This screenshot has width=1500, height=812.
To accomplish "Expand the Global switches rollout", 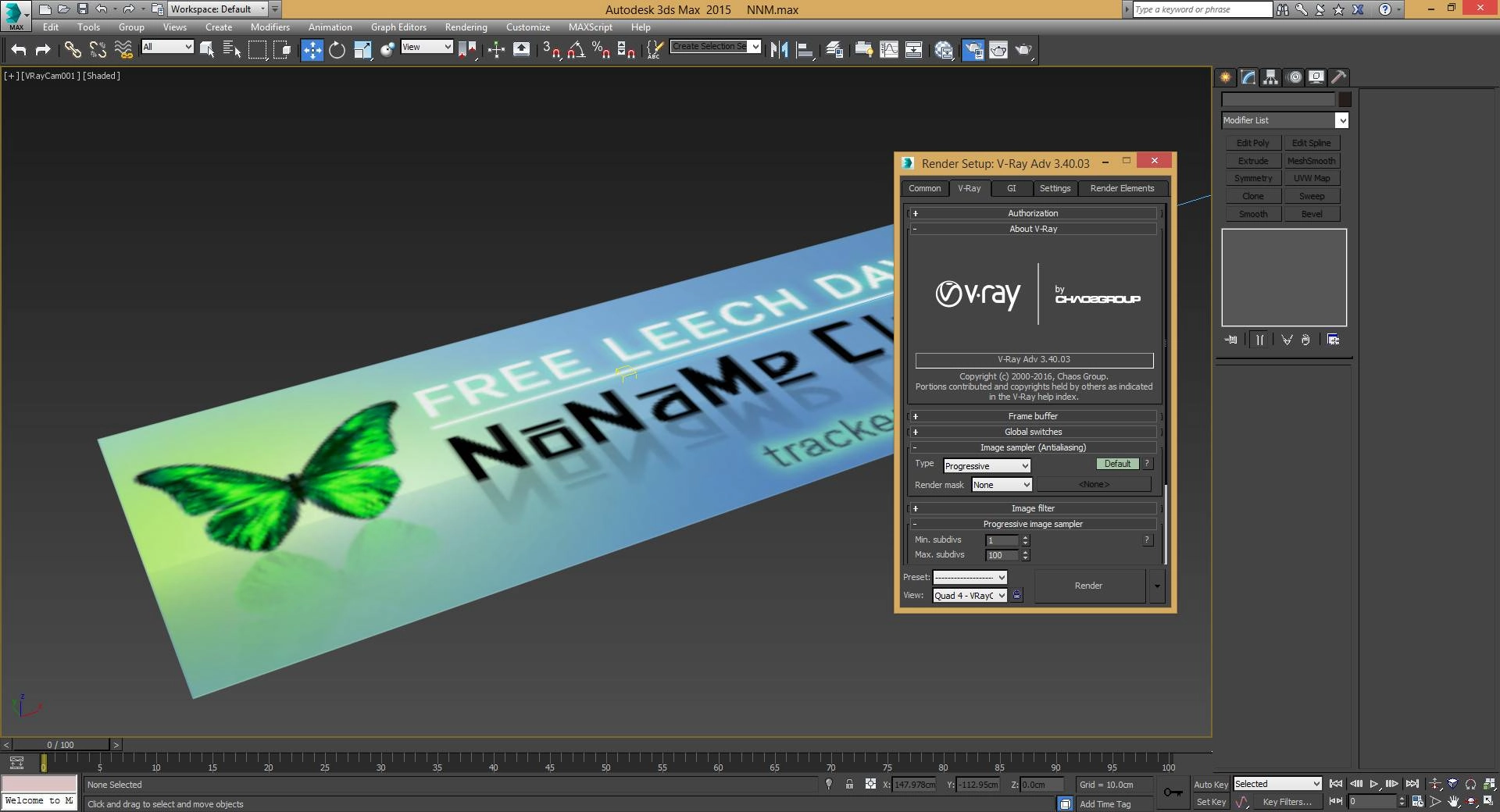I will coord(1033,432).
